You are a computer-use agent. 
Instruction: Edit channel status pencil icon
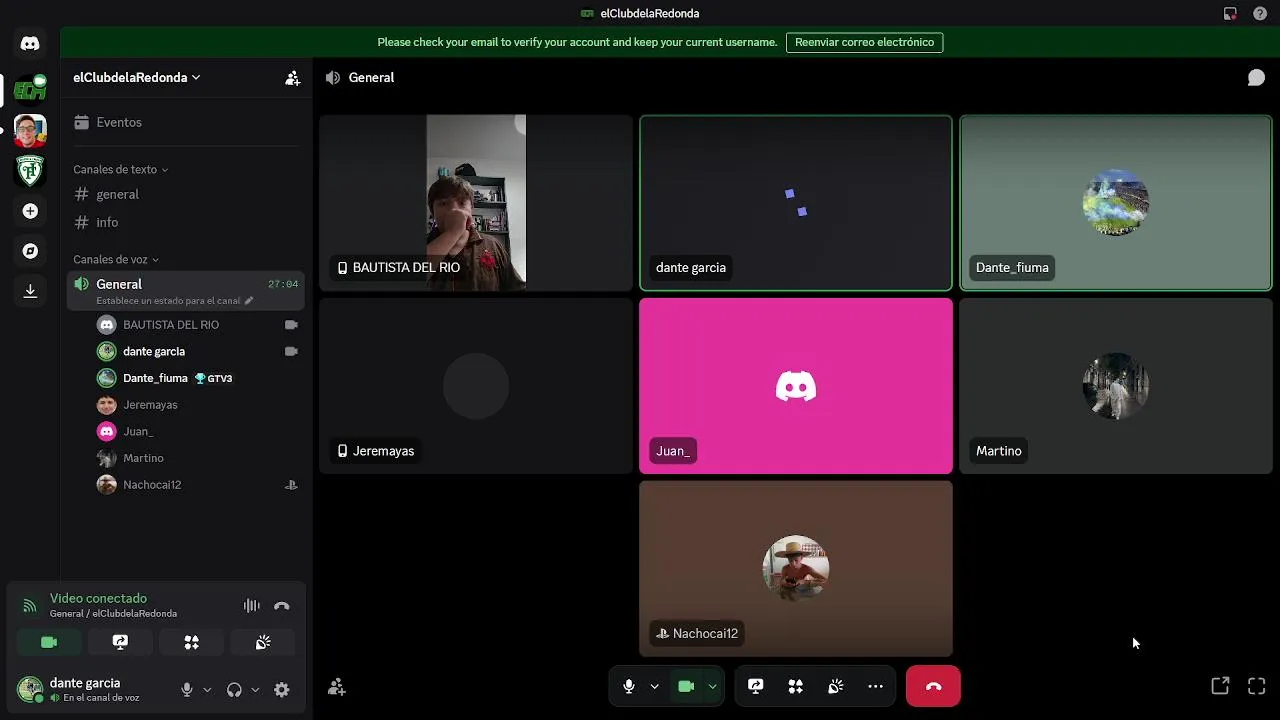(249, 301)
